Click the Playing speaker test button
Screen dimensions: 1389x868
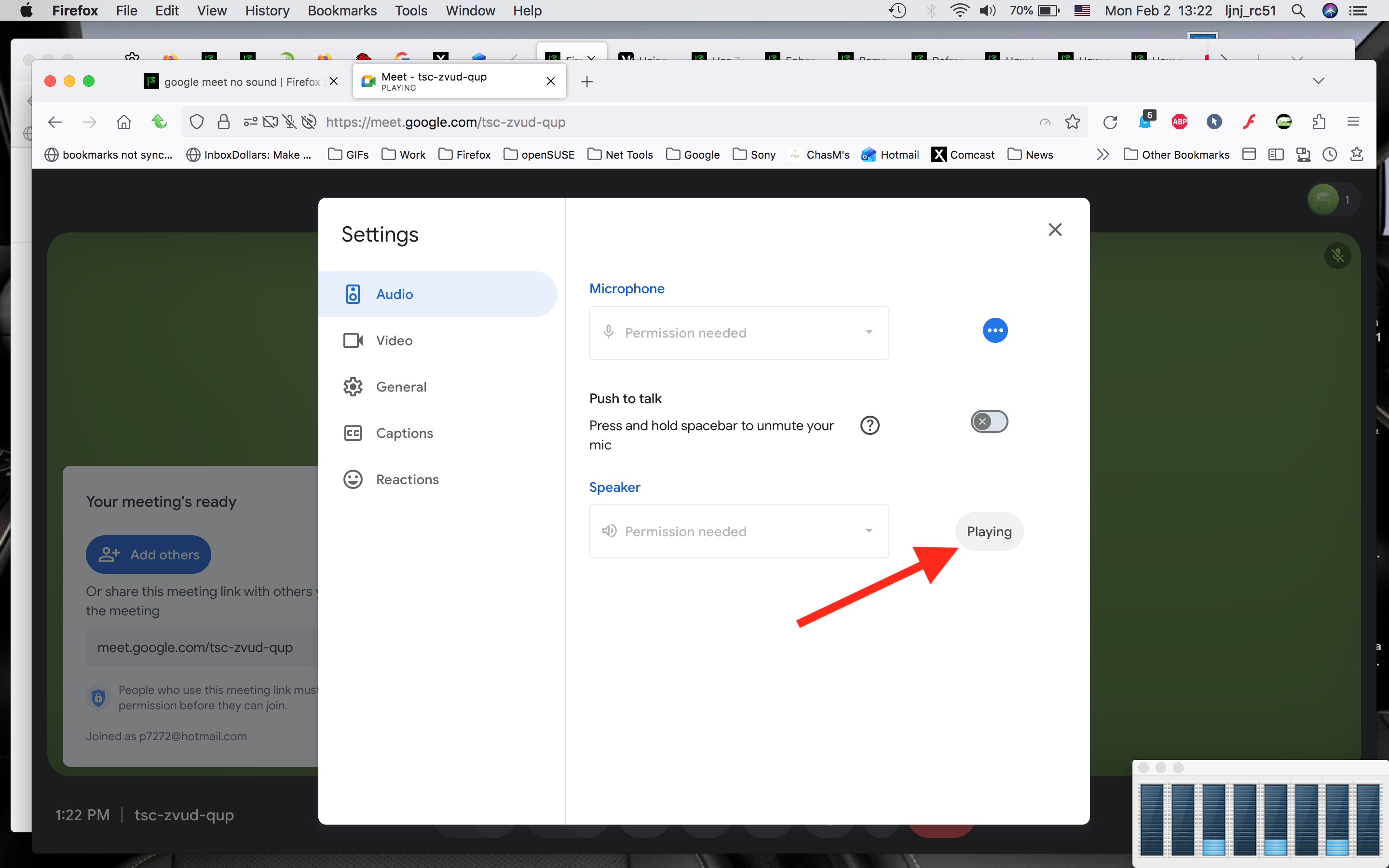click(x=989, y=531)
